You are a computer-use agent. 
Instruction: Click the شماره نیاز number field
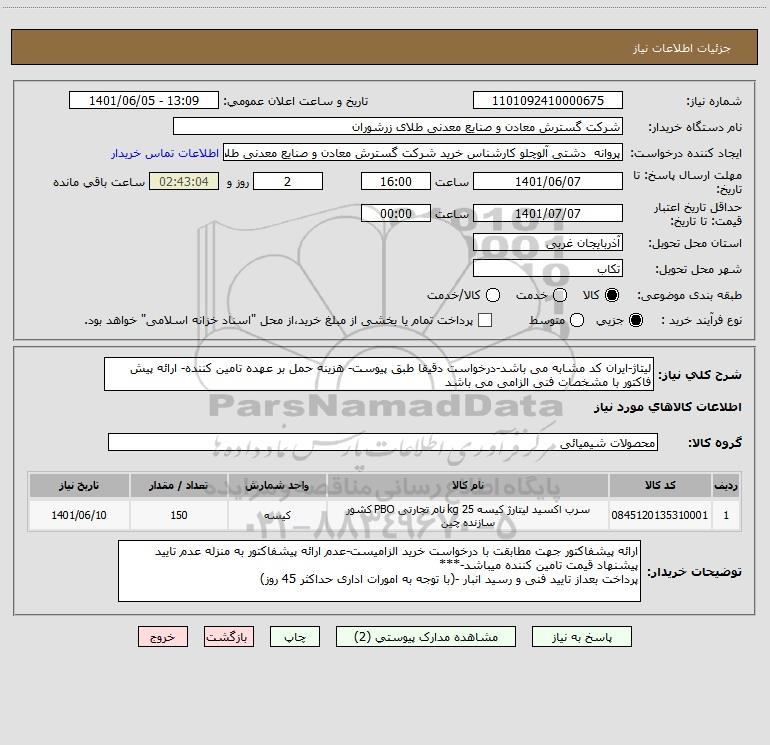(548, 101)
